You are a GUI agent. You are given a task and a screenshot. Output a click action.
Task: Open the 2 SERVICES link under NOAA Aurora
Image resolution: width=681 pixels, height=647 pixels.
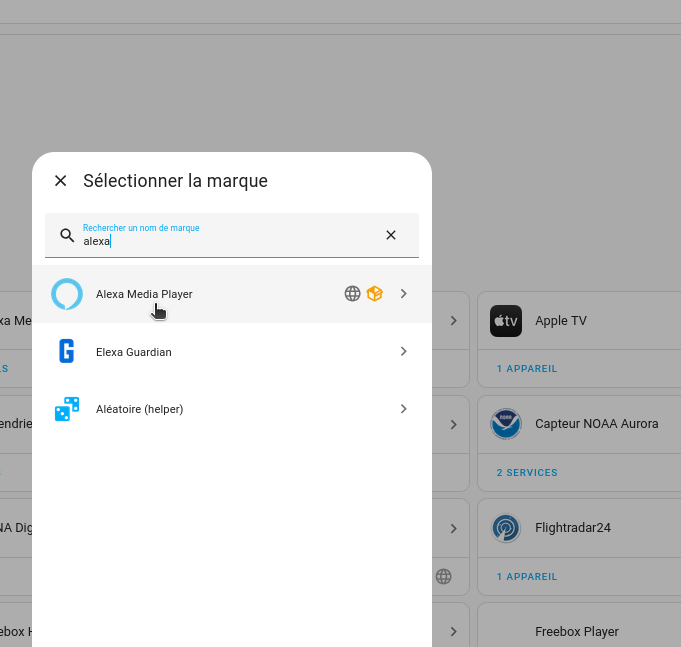pyautogui.click(x=527, y=472)
